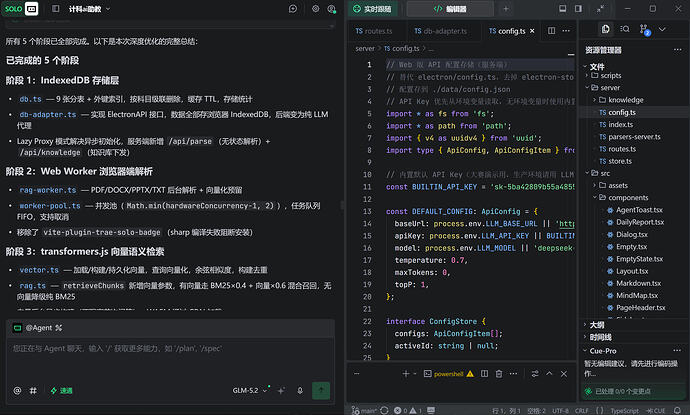Image resolution: width=690 pixels, height=415 pixels.
Task: Open the rag-worker.ts link in chat
Action: [x=48, y=190]
